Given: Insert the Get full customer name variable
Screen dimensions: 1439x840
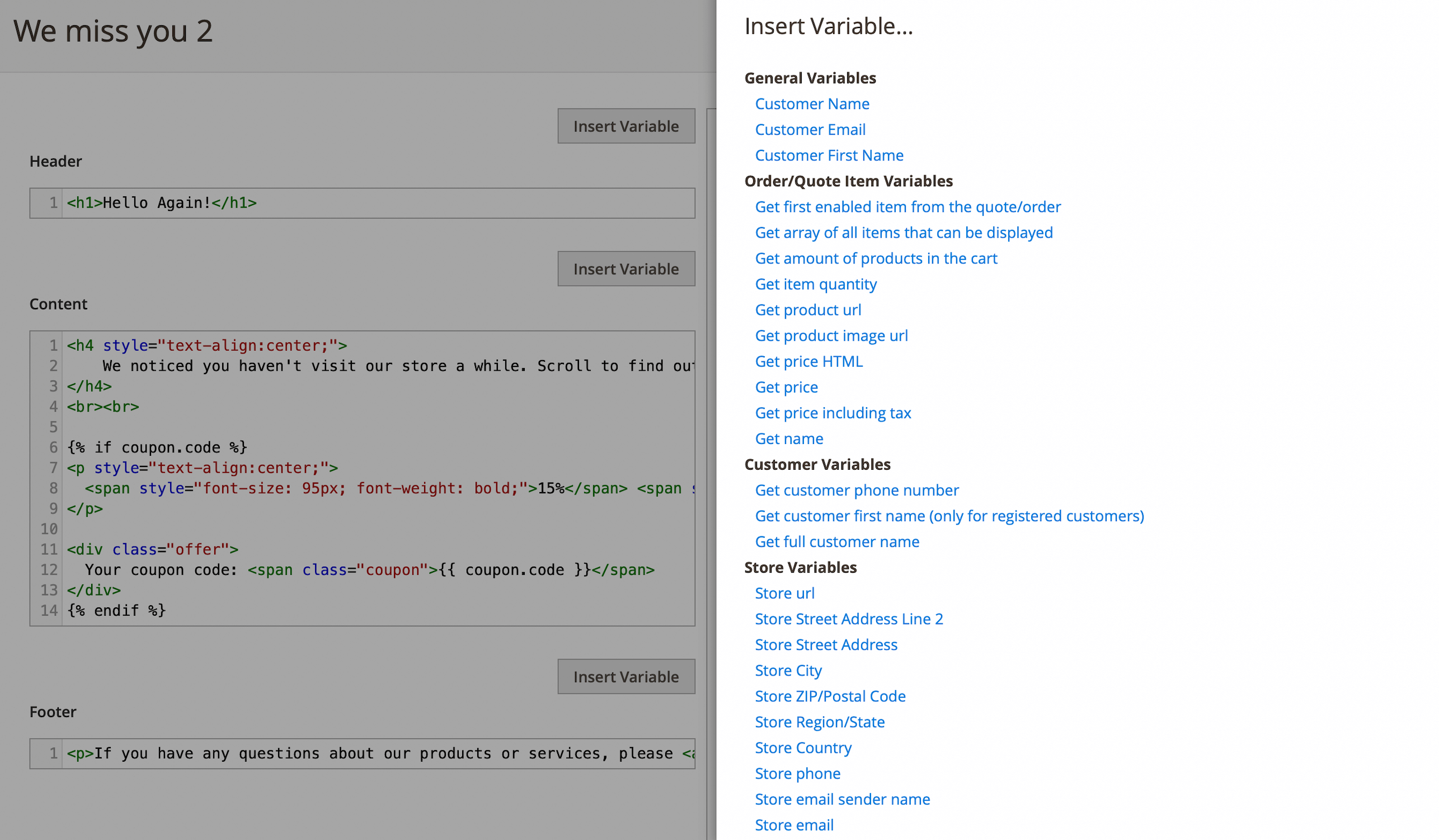Looking at the screenshot, I should 837,541.
